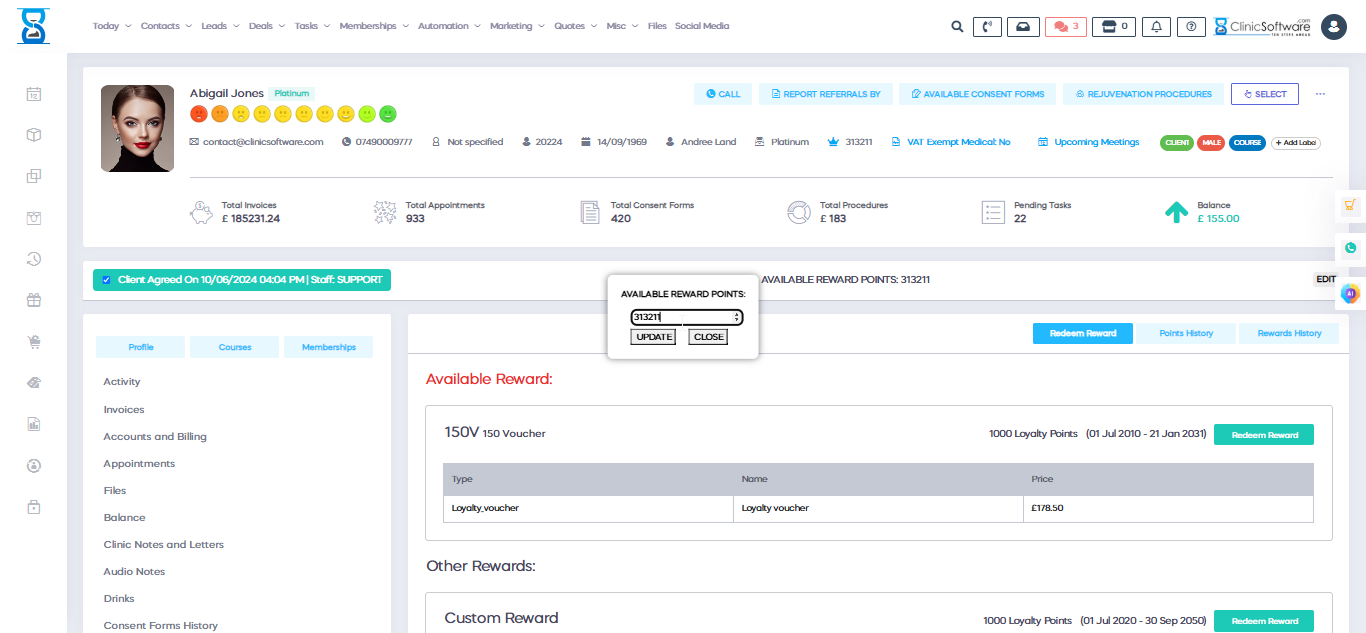This screenshot has height=633, width=1366.
Task: Expand the Contacts dropdown menu
Action: [166, 26]
